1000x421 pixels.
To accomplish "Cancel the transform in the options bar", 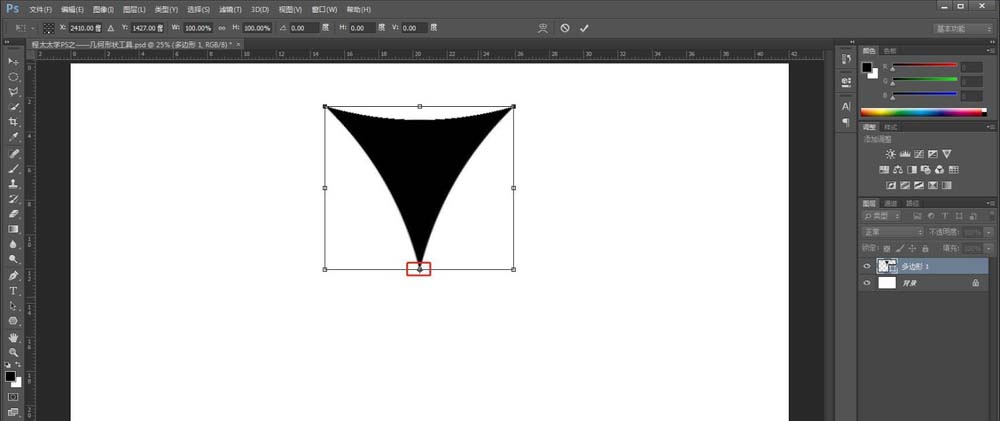I will coord(565,28).
